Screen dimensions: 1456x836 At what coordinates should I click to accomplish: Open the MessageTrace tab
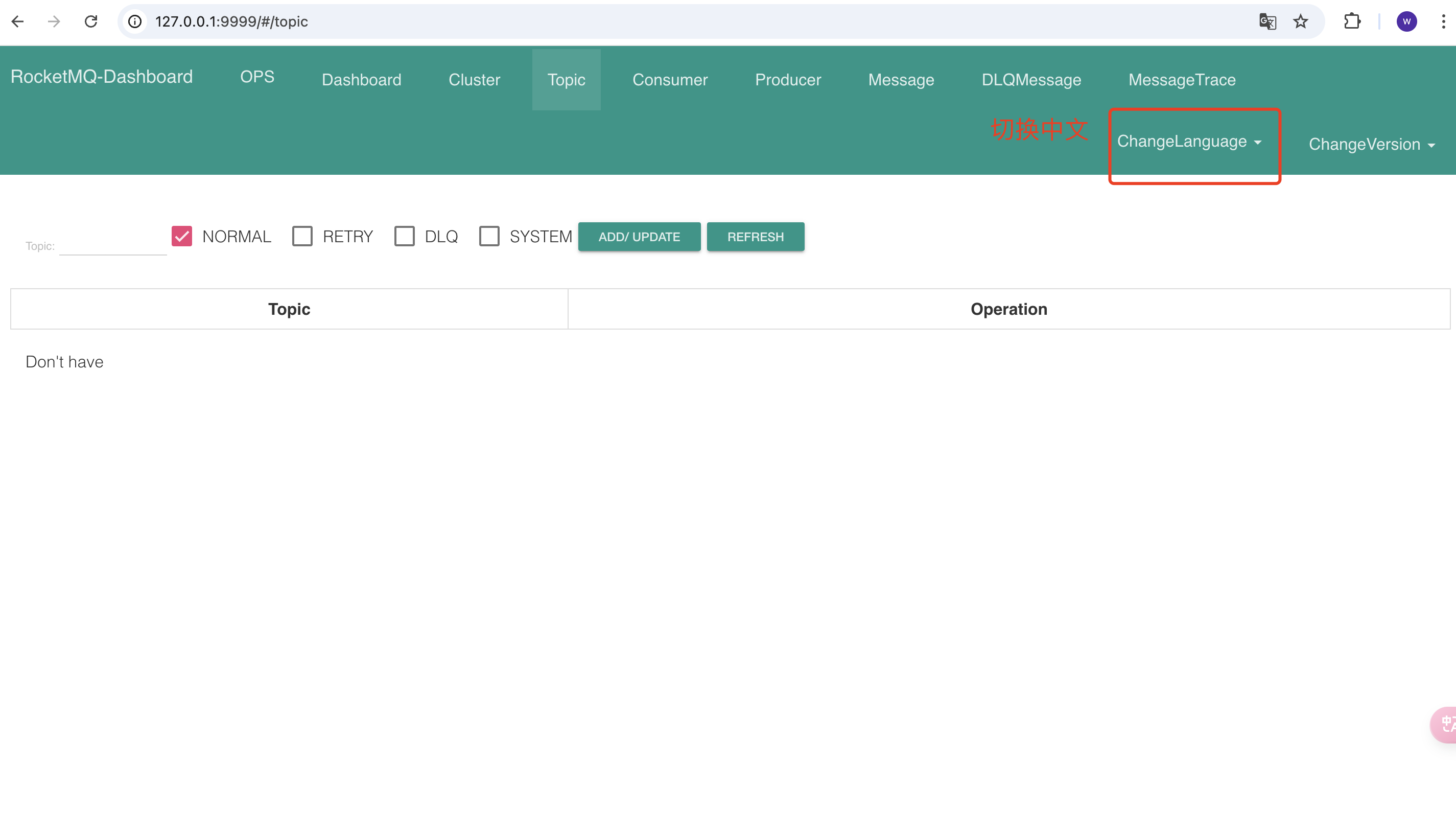(x=1182, y=80)
